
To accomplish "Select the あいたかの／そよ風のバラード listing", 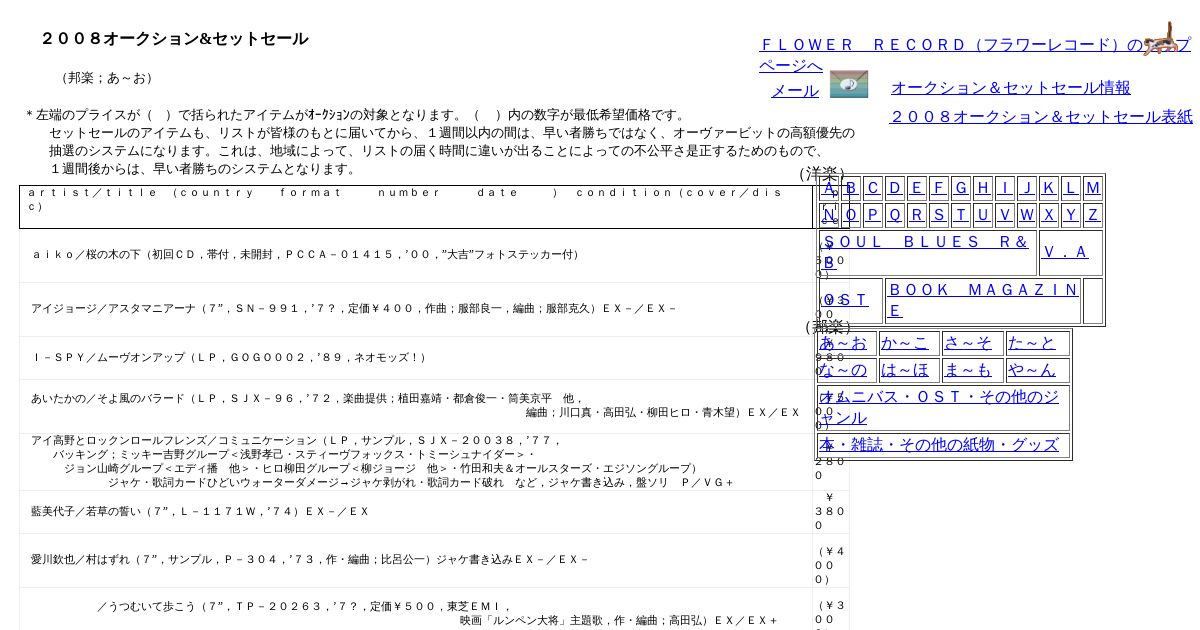I will pos(415,405).
